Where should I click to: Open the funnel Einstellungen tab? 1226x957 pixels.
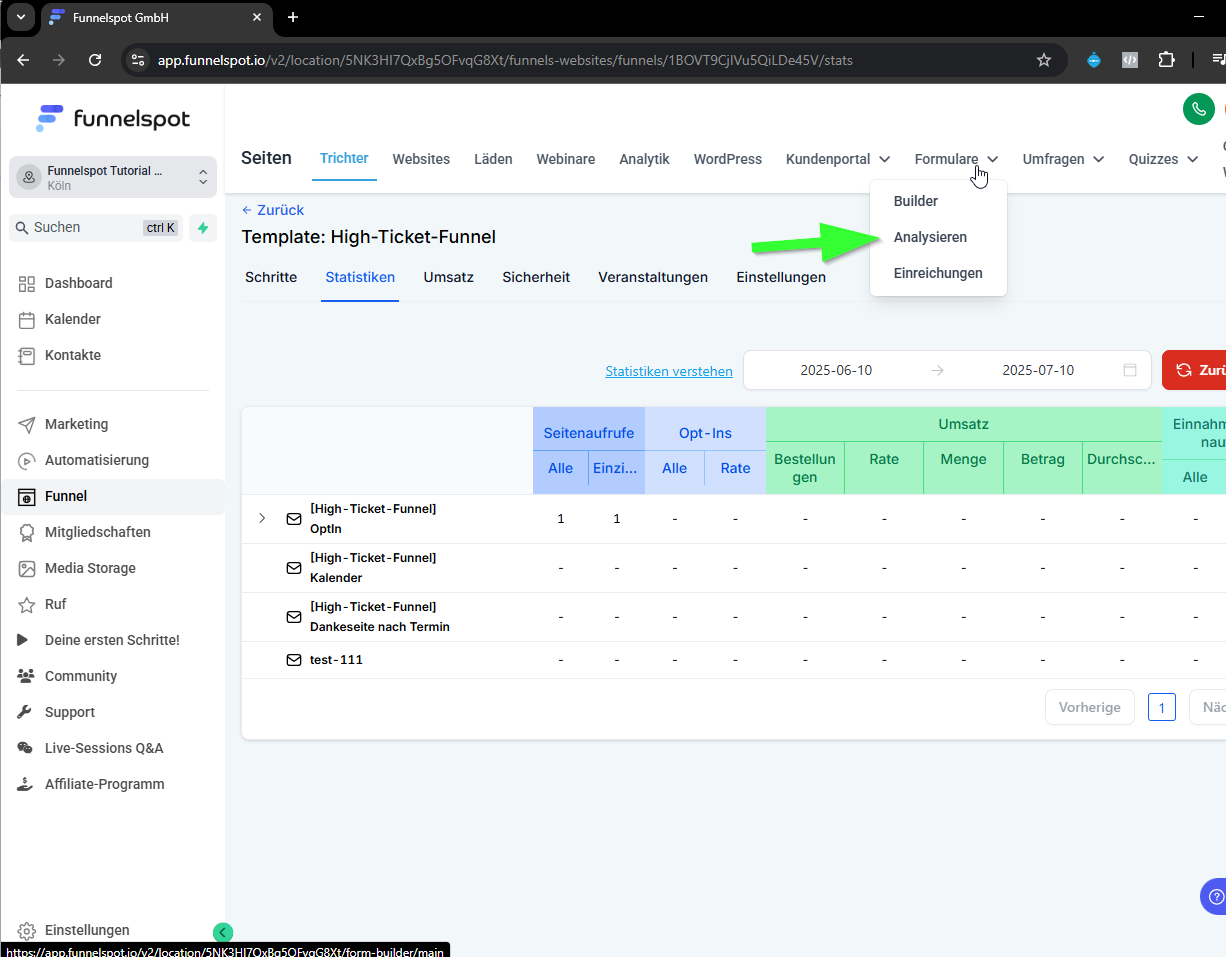[781, 277]
